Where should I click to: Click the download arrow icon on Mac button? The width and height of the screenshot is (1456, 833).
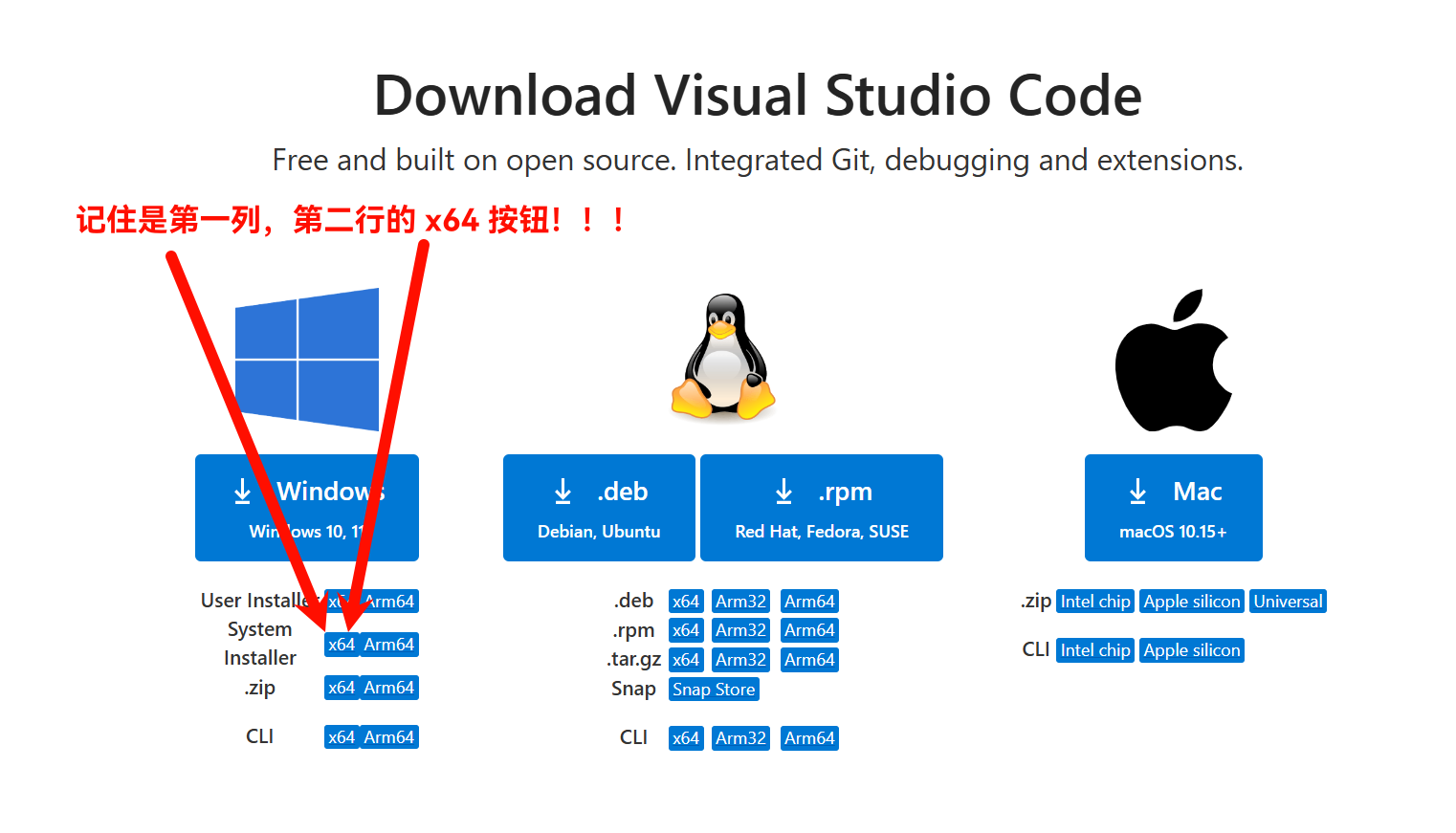click(x=1137, y=492)
